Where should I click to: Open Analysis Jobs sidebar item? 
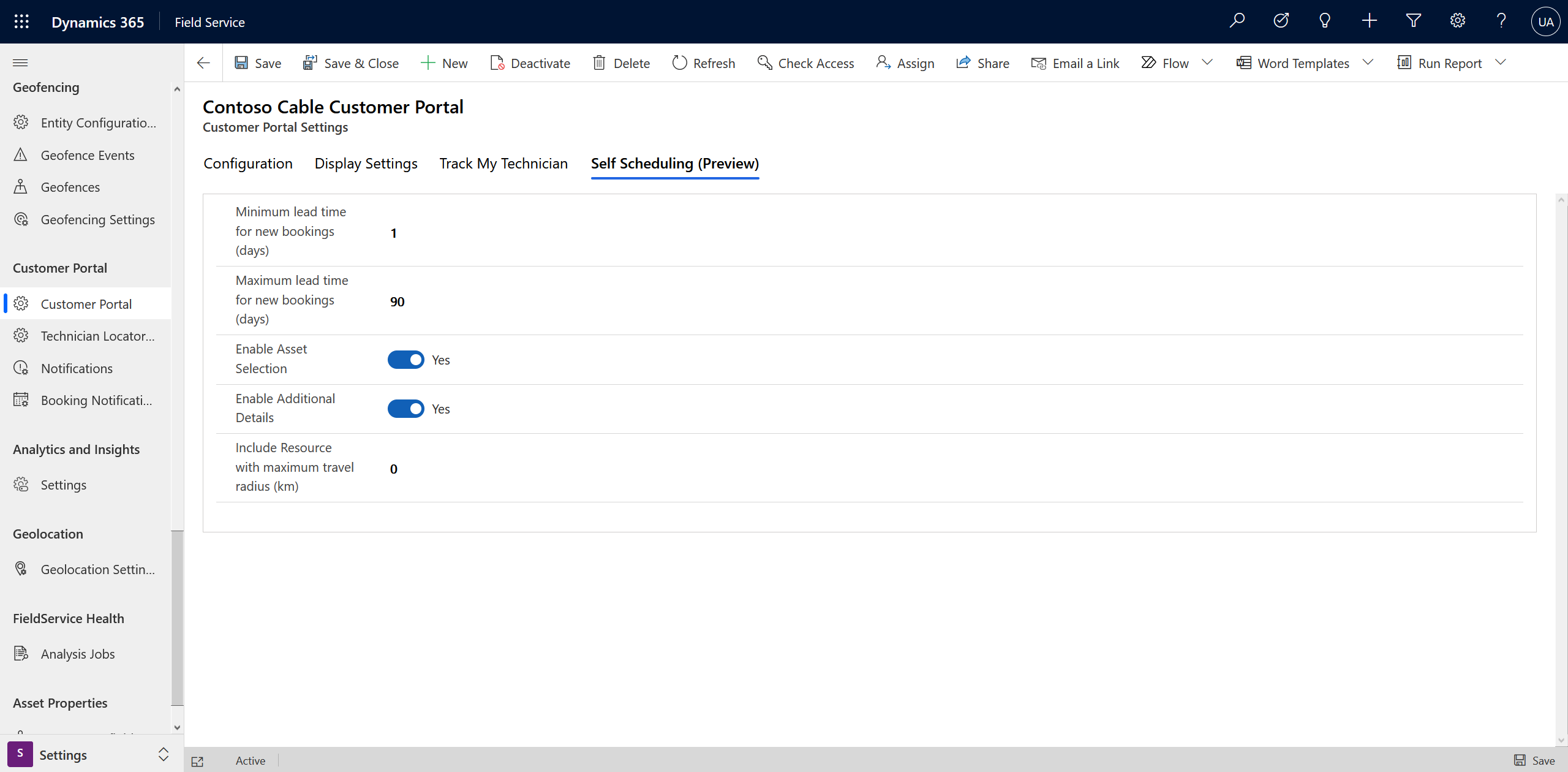click(86, 654)
